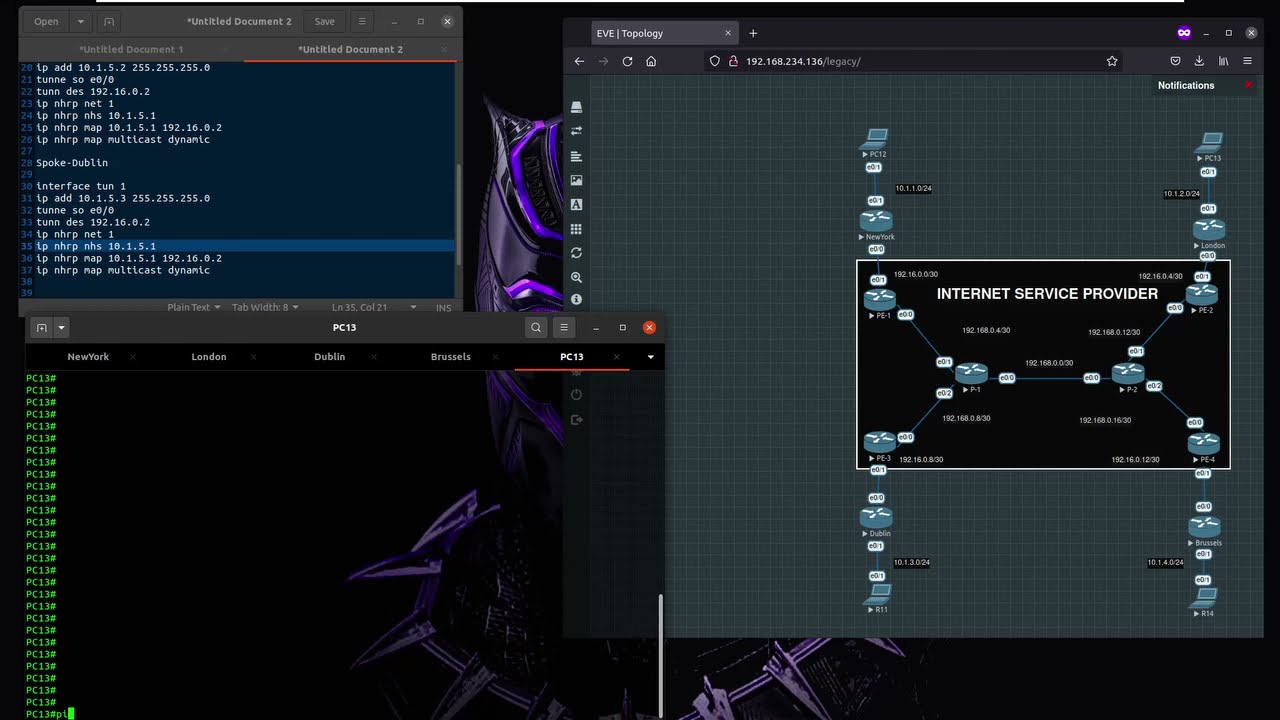Search in the PC13 terminal window
Screen dimensions: 1280x720
(536, 327)
